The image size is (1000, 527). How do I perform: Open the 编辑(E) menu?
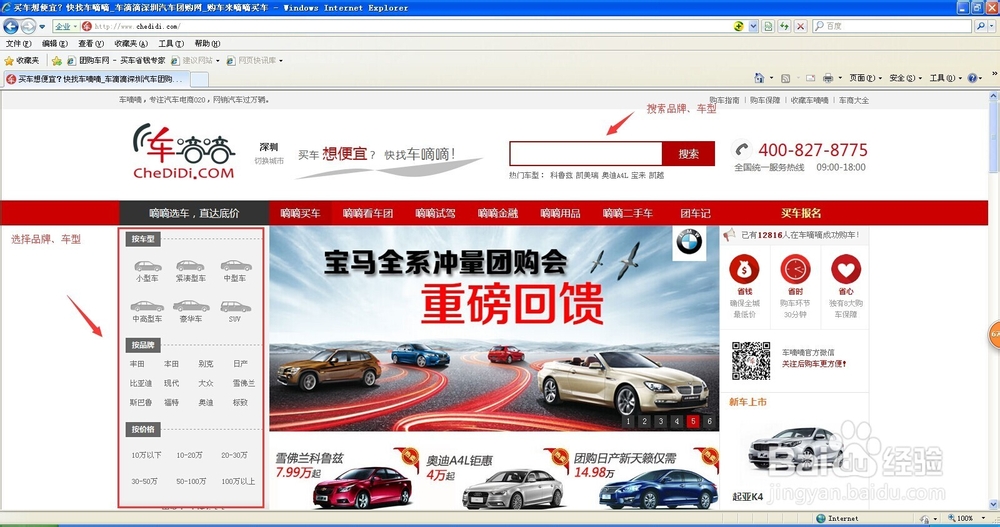tap(54, 43)
